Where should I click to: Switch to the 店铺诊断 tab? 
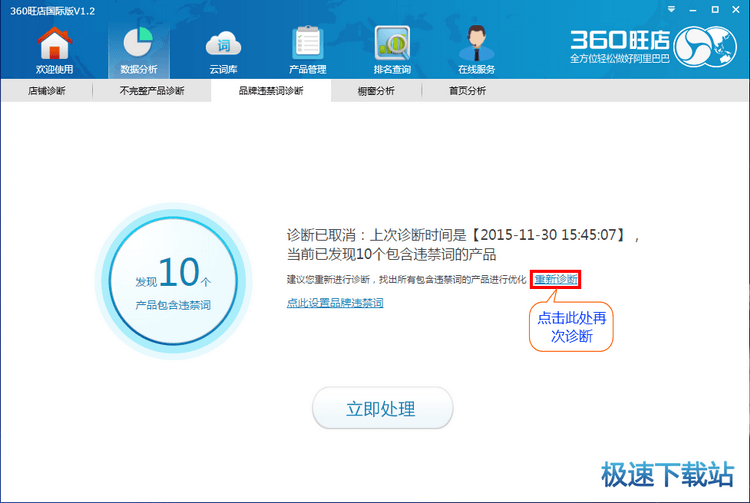[47, 91]
